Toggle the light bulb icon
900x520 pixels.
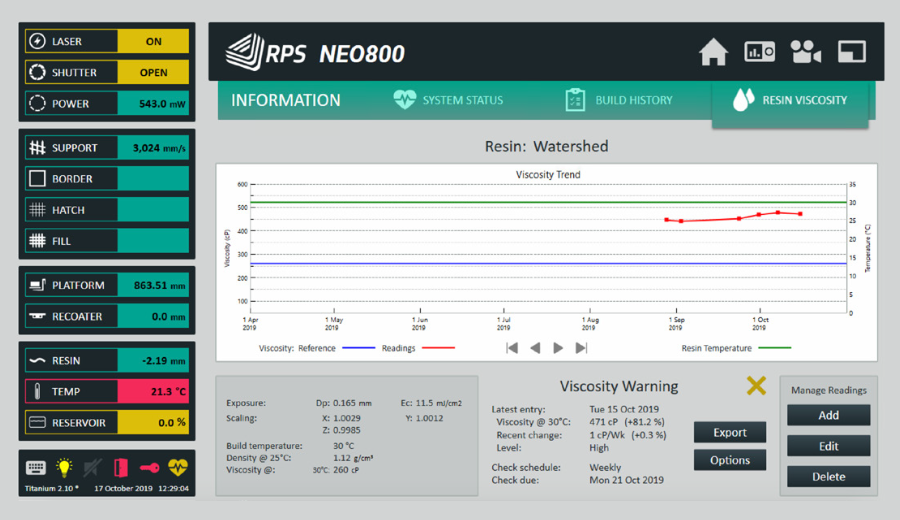(64, 468)
